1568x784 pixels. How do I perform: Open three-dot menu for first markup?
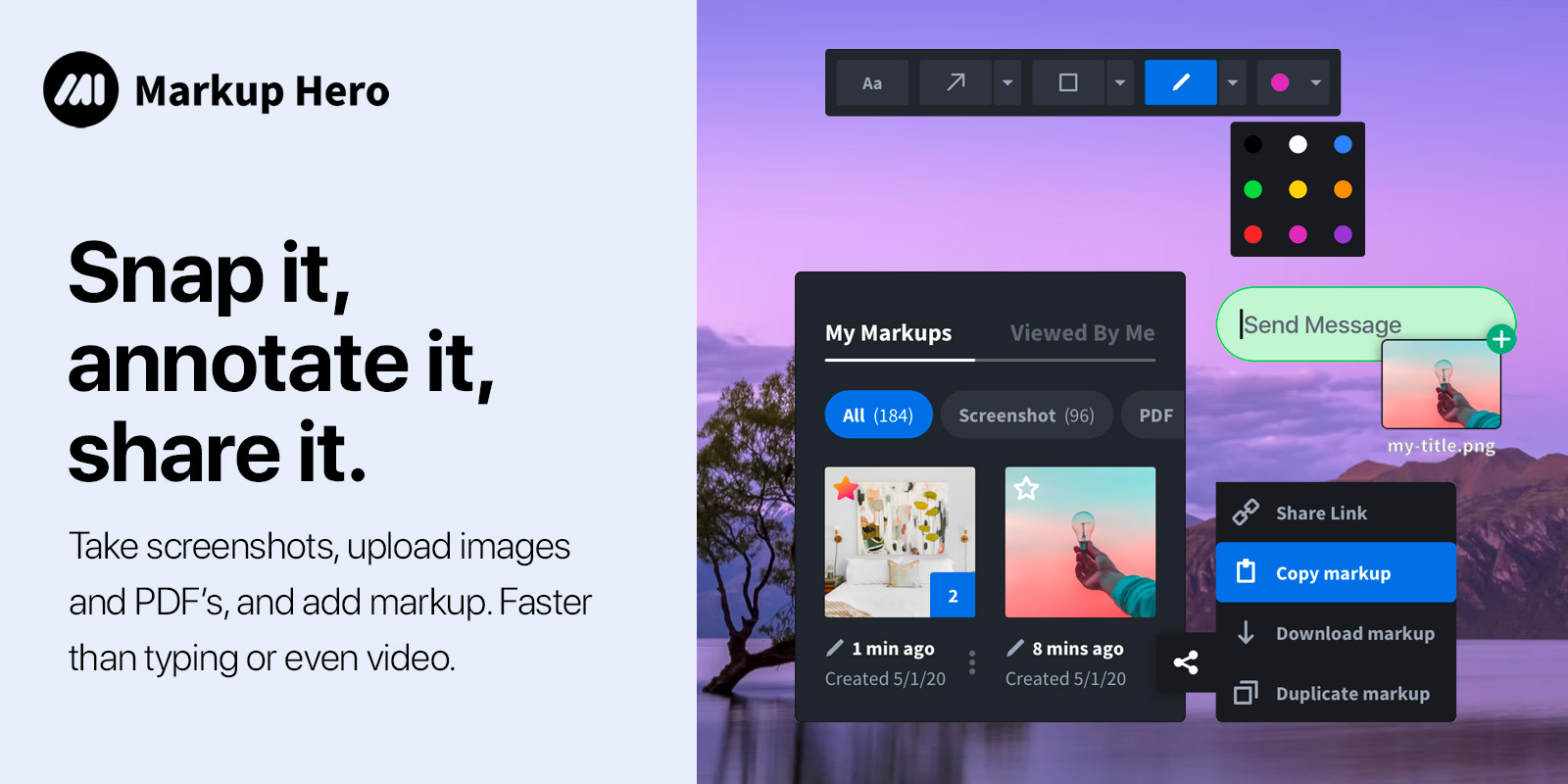(x=972, y=662)
